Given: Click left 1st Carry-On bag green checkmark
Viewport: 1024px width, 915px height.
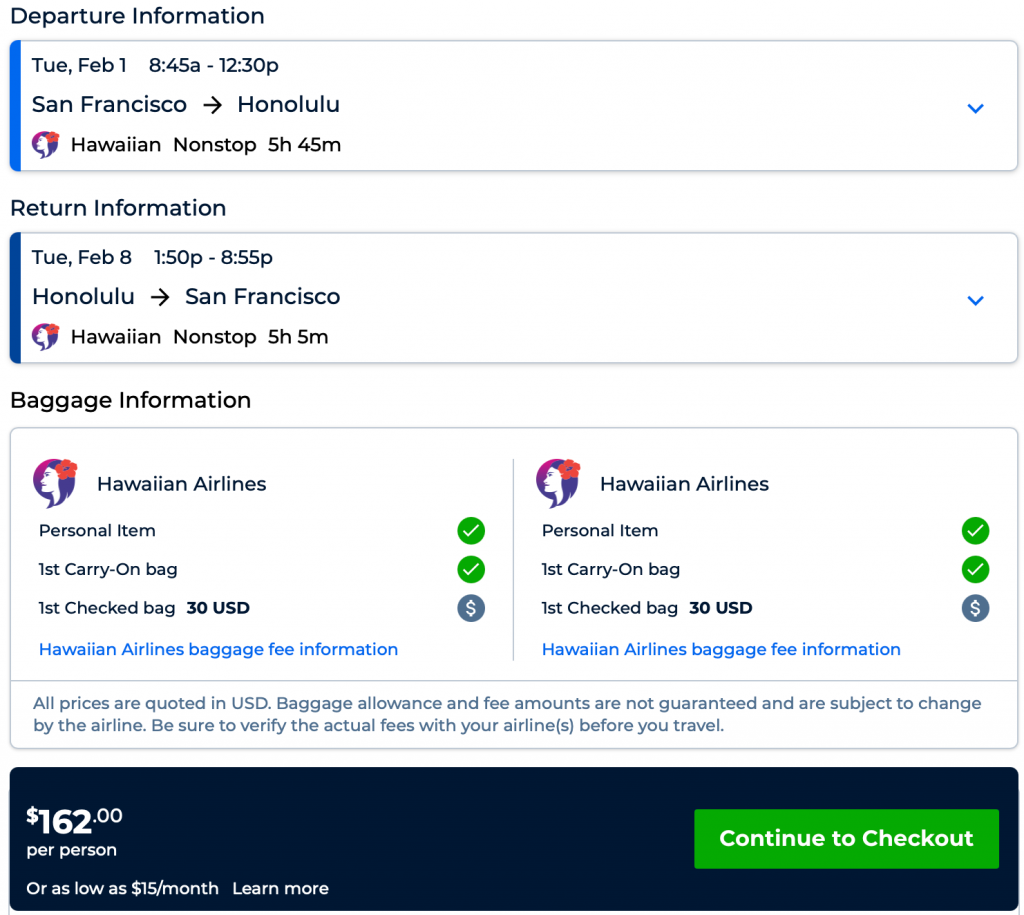Looking at the screenshot, I should click(471, 570).
